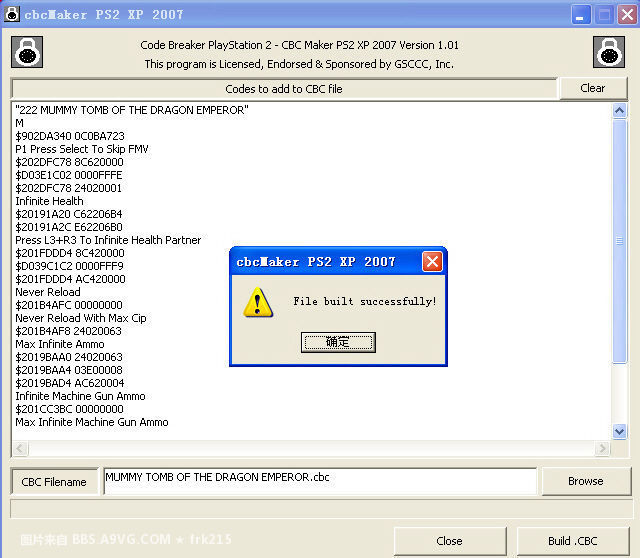The width and height of the screenshot is (640, 558).
Task: Click the right Code Breaker padlock icon
Action: point(609,52)
